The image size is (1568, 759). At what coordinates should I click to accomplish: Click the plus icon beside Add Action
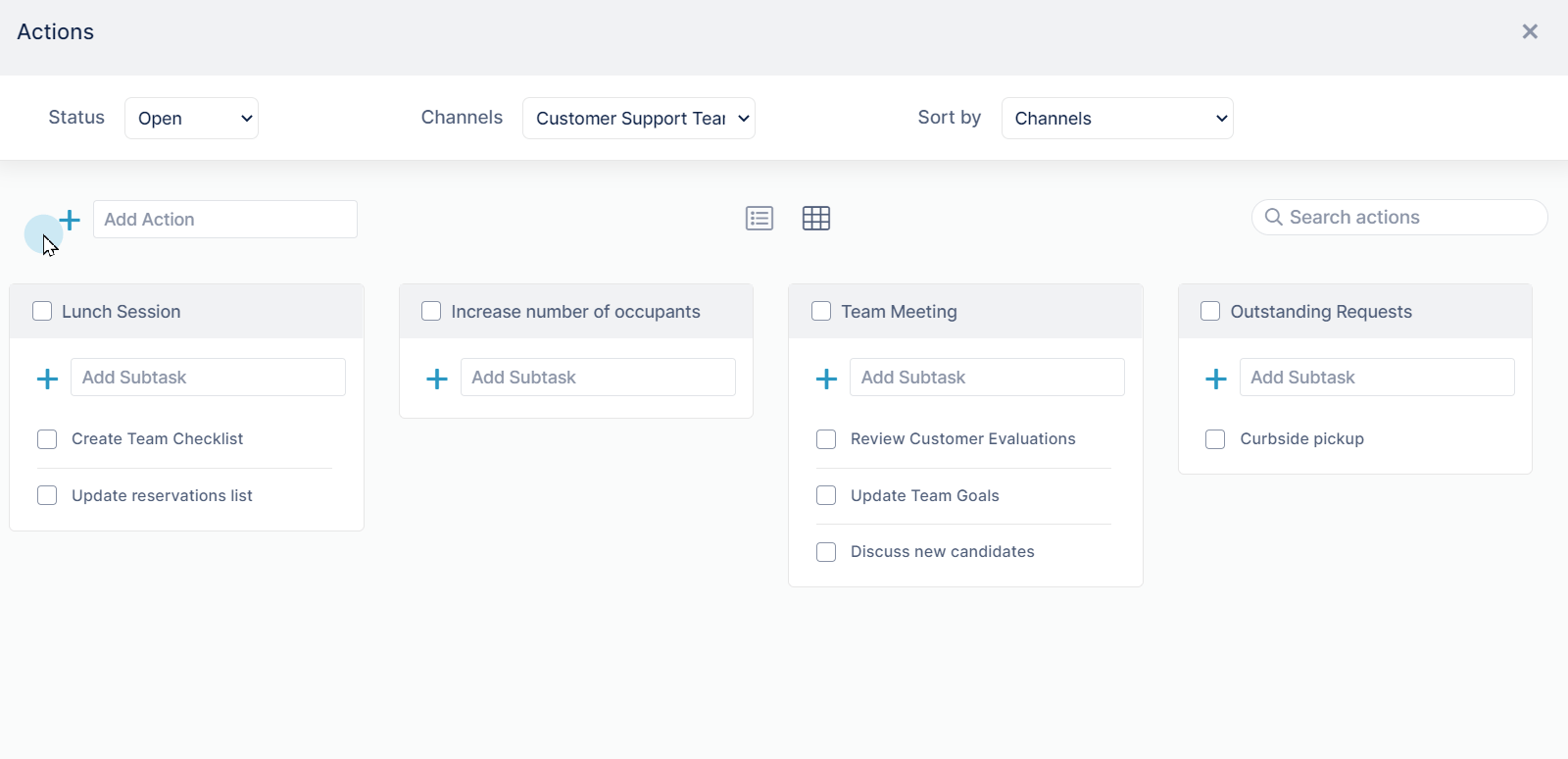tap(70, 220)
